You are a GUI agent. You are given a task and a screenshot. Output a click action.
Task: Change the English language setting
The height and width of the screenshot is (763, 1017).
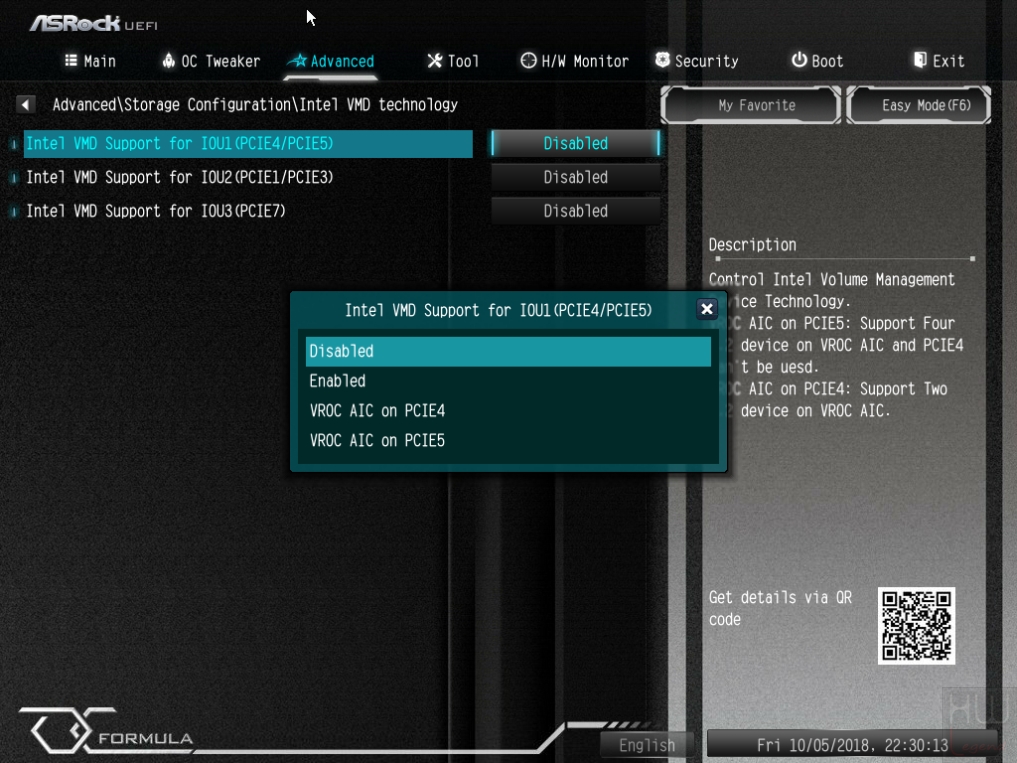[647, 745]
